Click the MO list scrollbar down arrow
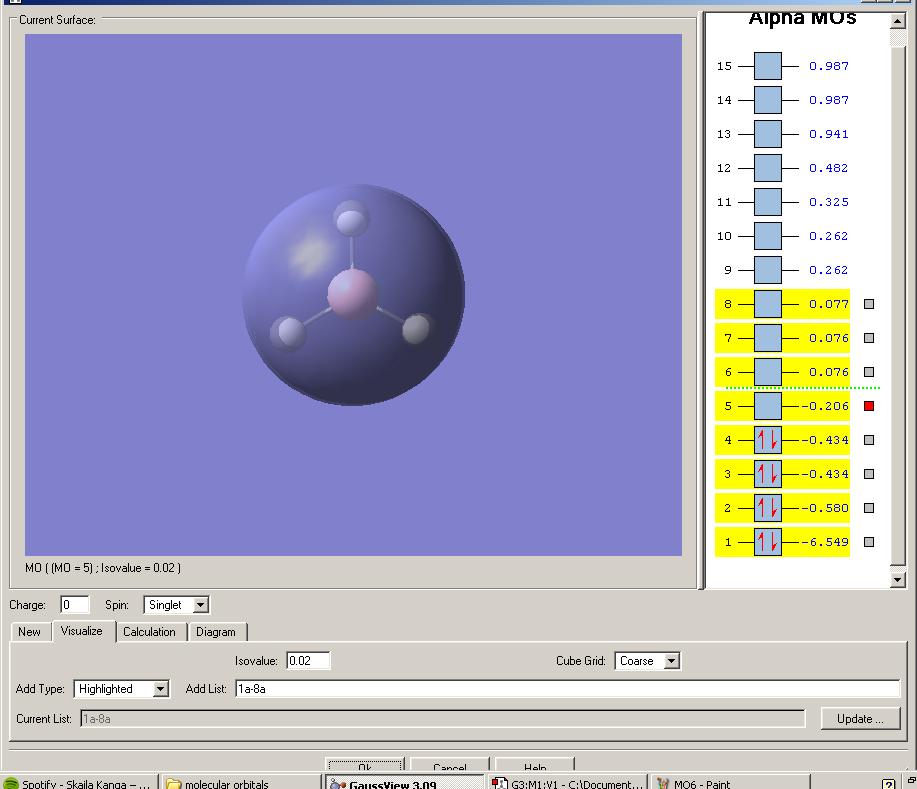The width and height of the screenshot is (917, 789). 897,579
